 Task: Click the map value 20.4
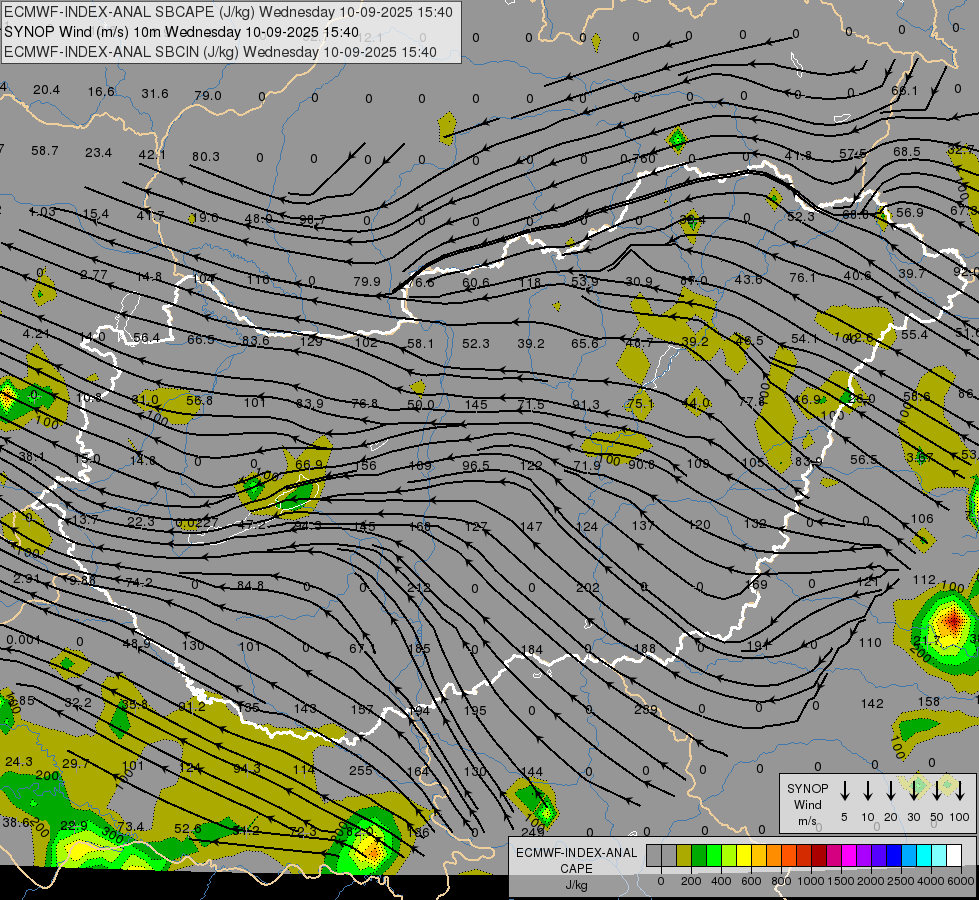(46, 90)
